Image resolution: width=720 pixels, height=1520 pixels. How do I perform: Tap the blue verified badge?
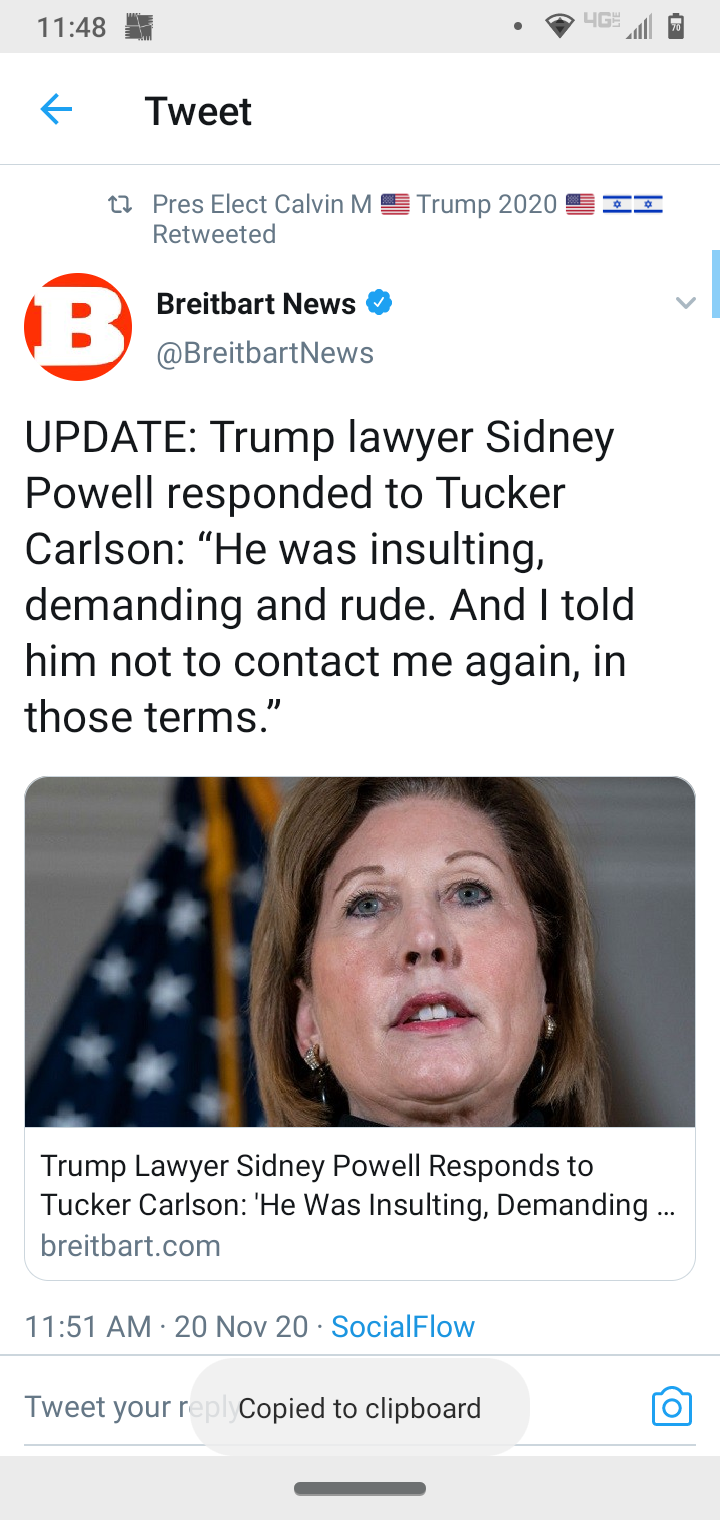coord(379,302)
